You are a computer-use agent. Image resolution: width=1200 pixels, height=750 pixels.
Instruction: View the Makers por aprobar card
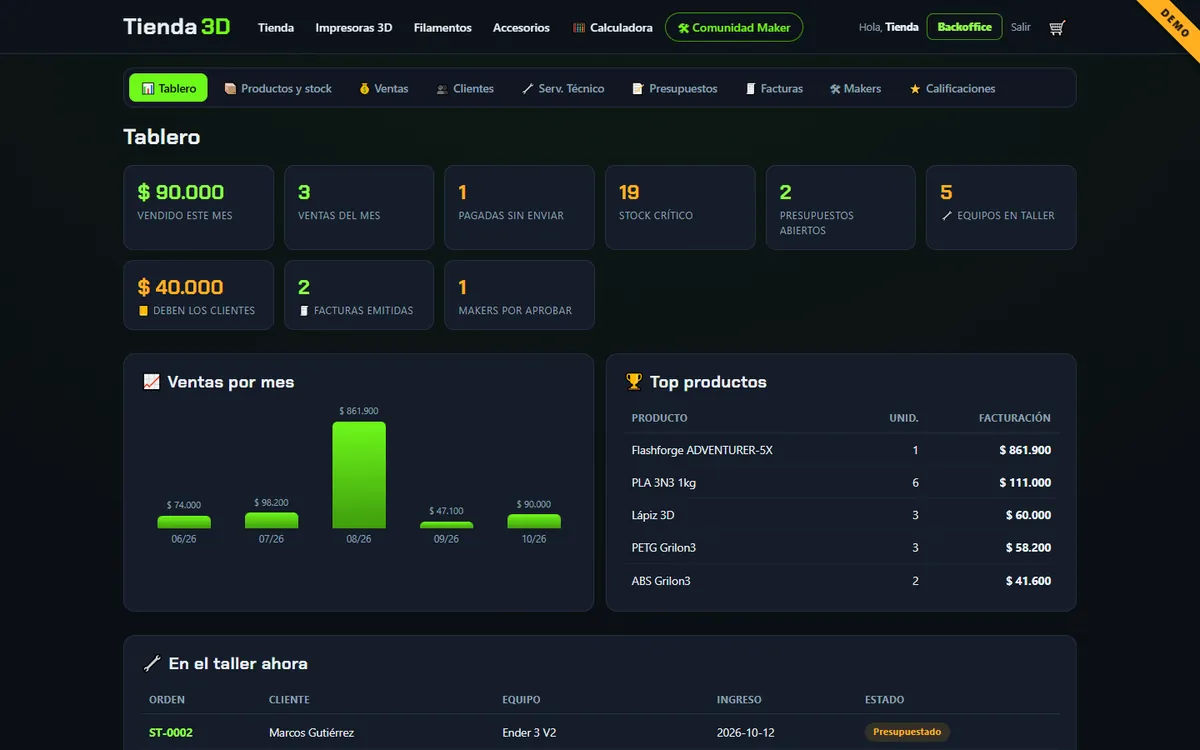(x=519, y=295)
